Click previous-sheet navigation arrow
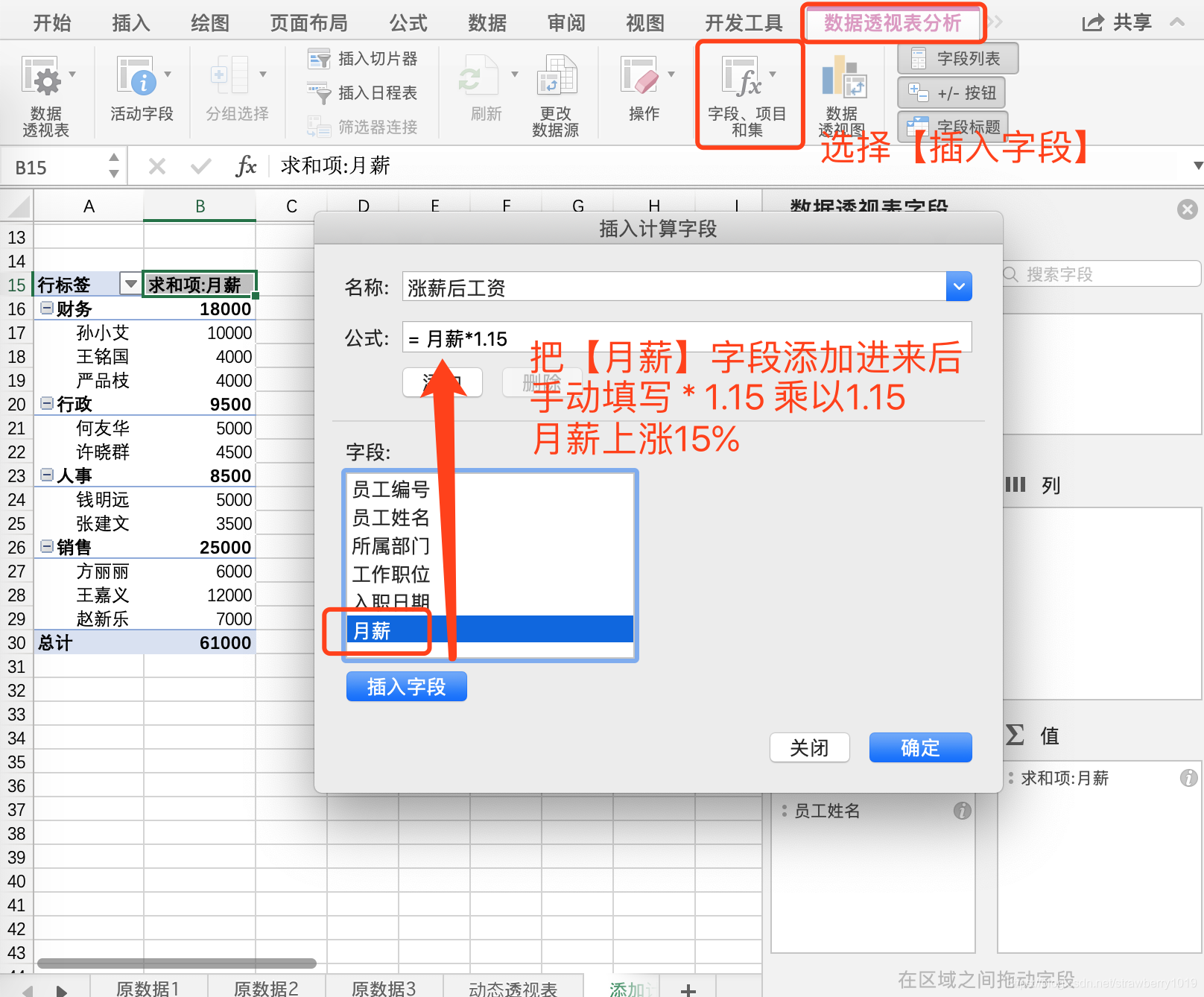The width and height of the screenshot is (1204, 997). [x=28, y=990]
